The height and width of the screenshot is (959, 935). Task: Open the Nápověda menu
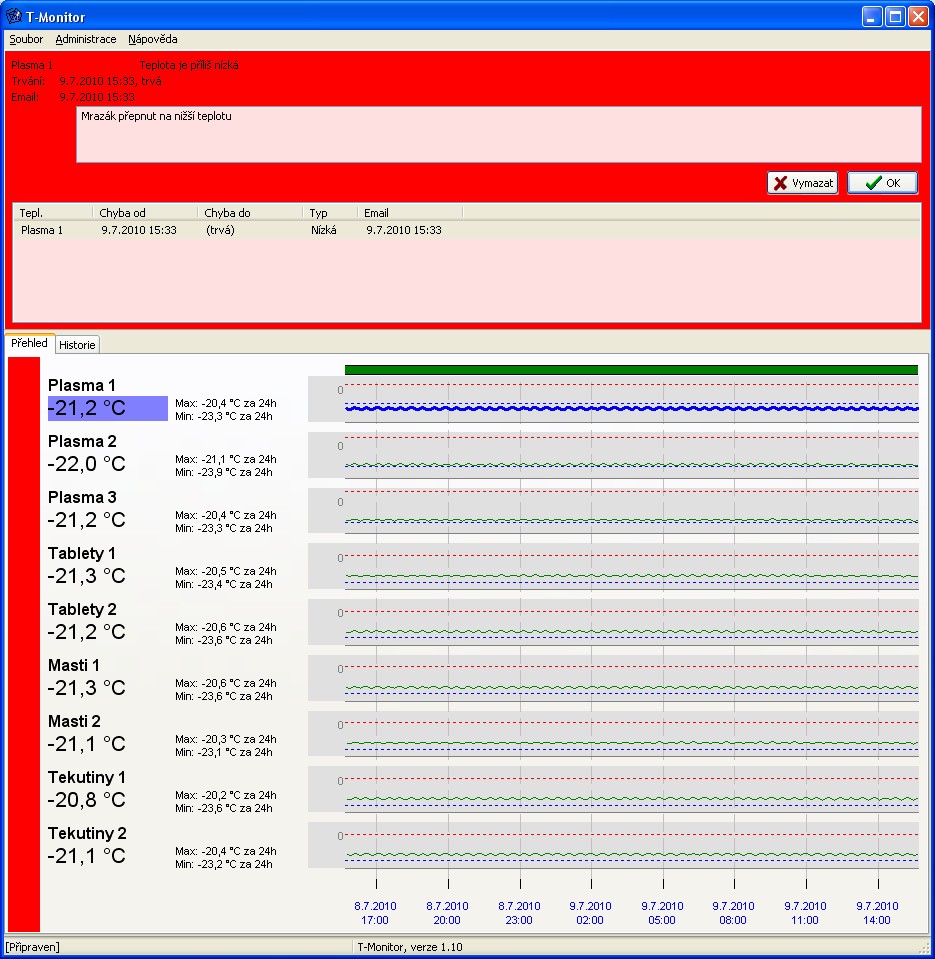(x=152, y=39)
